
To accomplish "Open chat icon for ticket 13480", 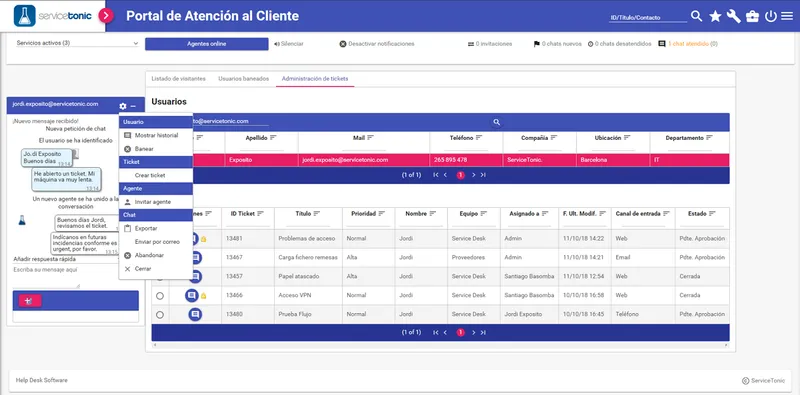I will point(195,314).
